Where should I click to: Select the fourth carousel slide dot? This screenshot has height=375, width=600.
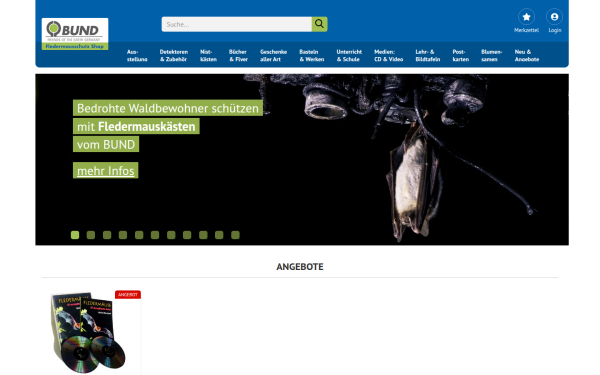(123, 235)
